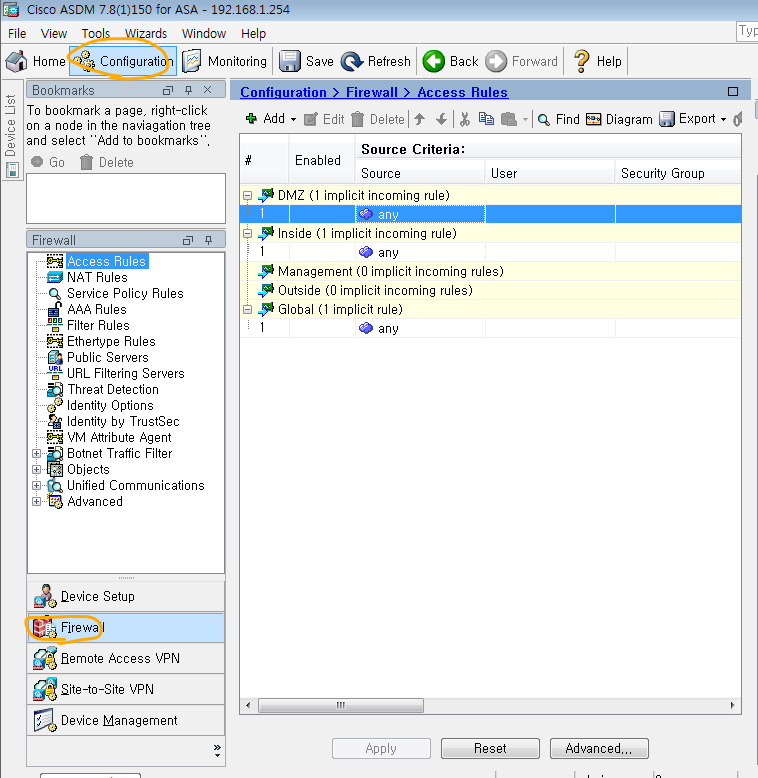Open the Window menu
The width and height of the screenshot is (758, 778).
coord(204,34)
